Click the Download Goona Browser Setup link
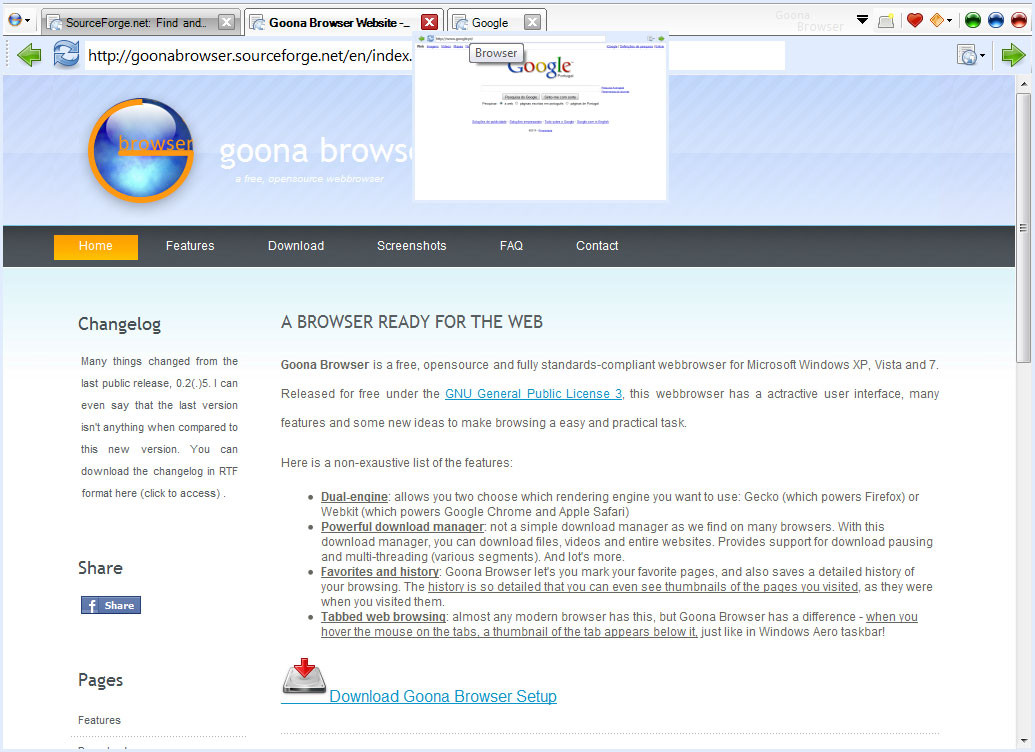 [x=443, y=697]
